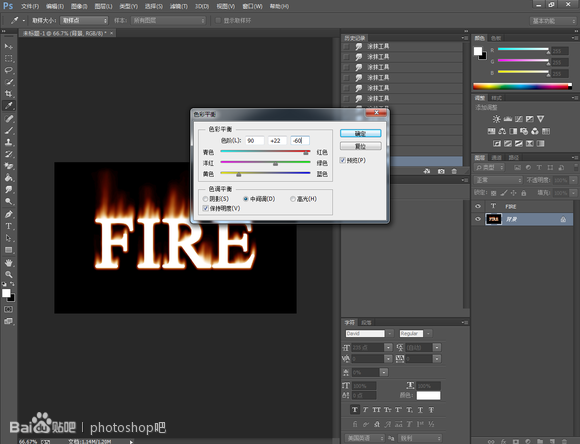Image resolution: width=580 pixels, height=444 pixels.
Task: Select the Eyedropper tool in the toolbox
Action: (x=9, y=105)
